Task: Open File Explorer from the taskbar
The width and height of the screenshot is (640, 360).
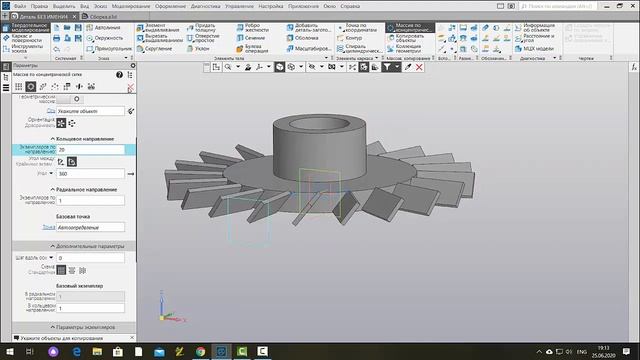Action: pyautogui.click(x=97, y=351)
